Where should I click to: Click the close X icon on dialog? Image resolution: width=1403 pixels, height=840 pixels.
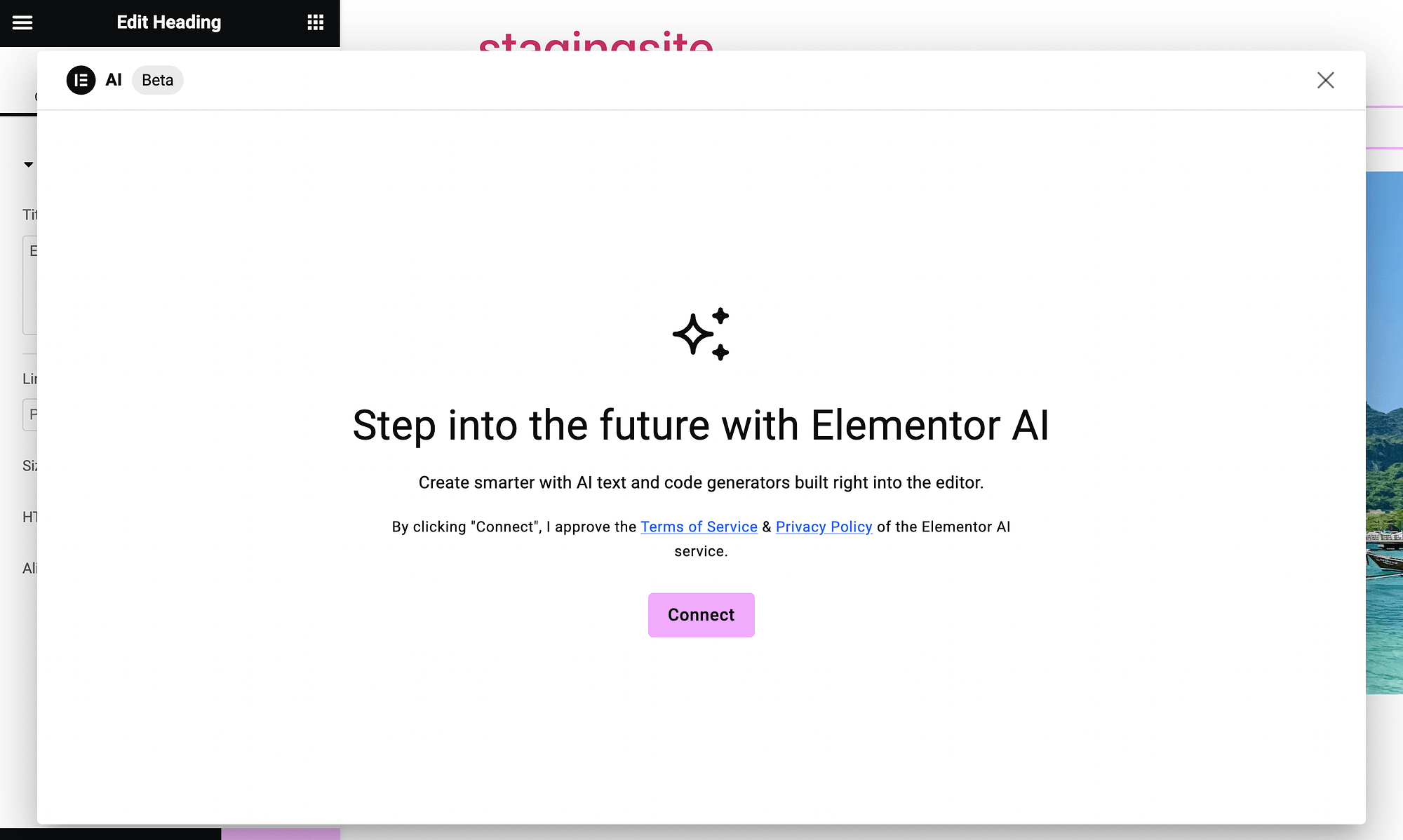click(1325, 80)
